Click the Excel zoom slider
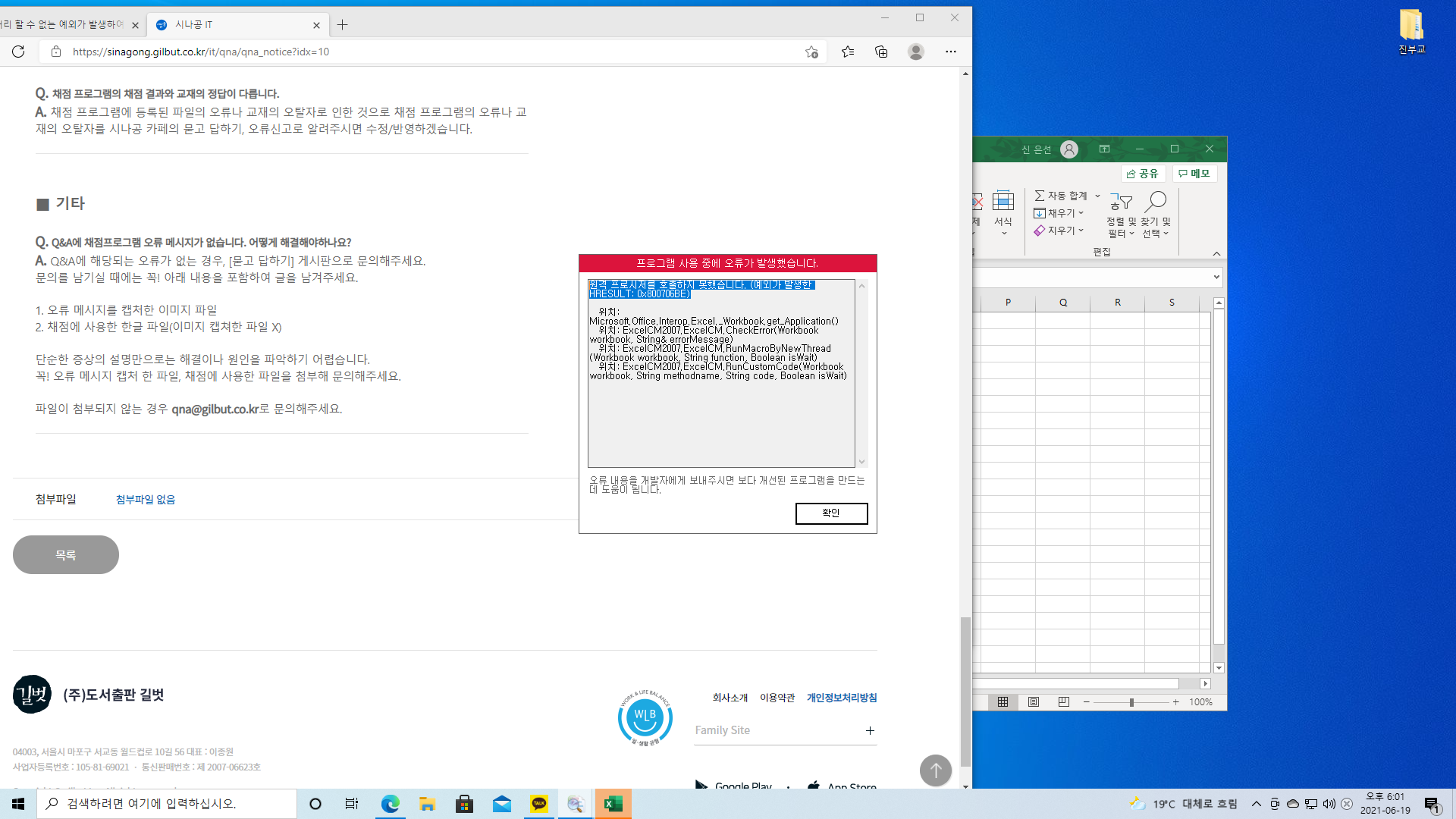 point(1131,702)
